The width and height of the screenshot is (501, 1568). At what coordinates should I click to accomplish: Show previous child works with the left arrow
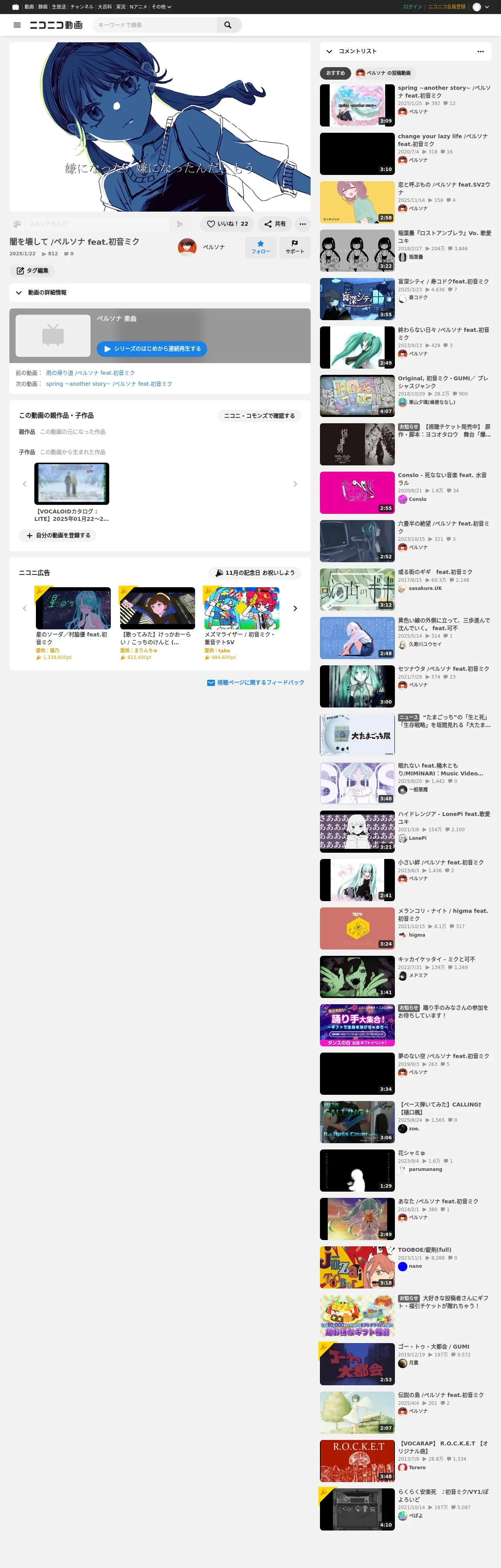click(24, 484)
